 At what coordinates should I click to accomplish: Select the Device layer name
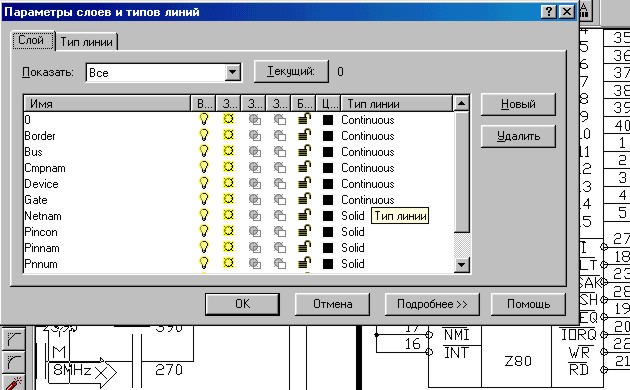(41, 184)
